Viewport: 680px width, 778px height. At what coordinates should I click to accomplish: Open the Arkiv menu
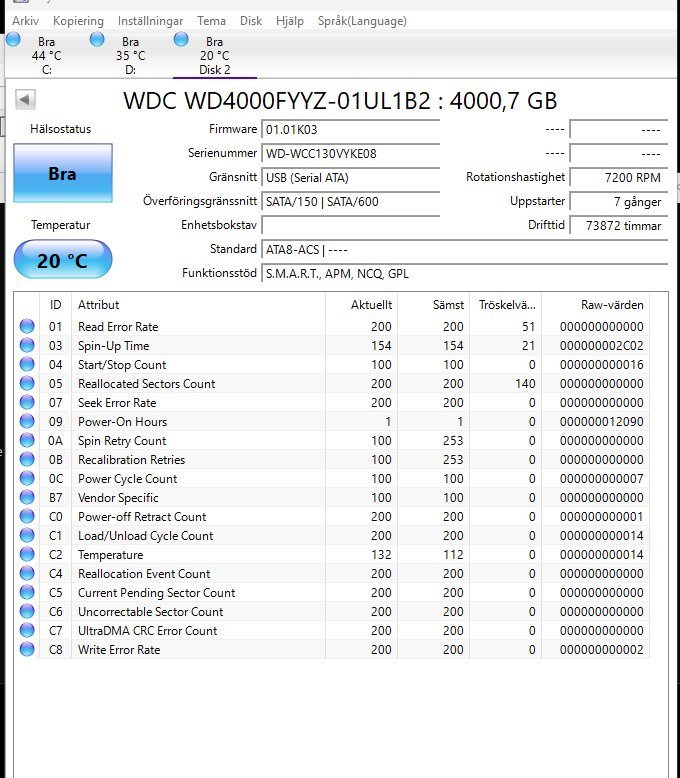pyautogui.click(x=25, y=21)
